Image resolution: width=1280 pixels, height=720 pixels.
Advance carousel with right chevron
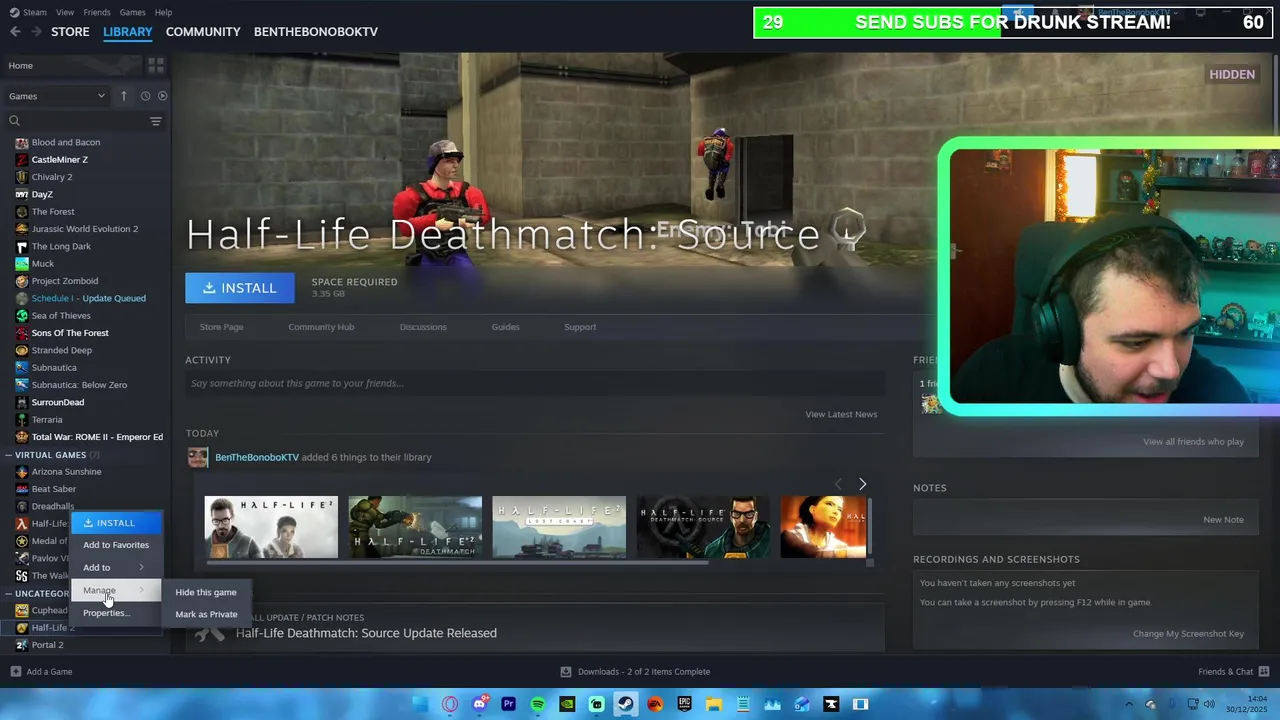pyautogui.click(x=862, y=484)
